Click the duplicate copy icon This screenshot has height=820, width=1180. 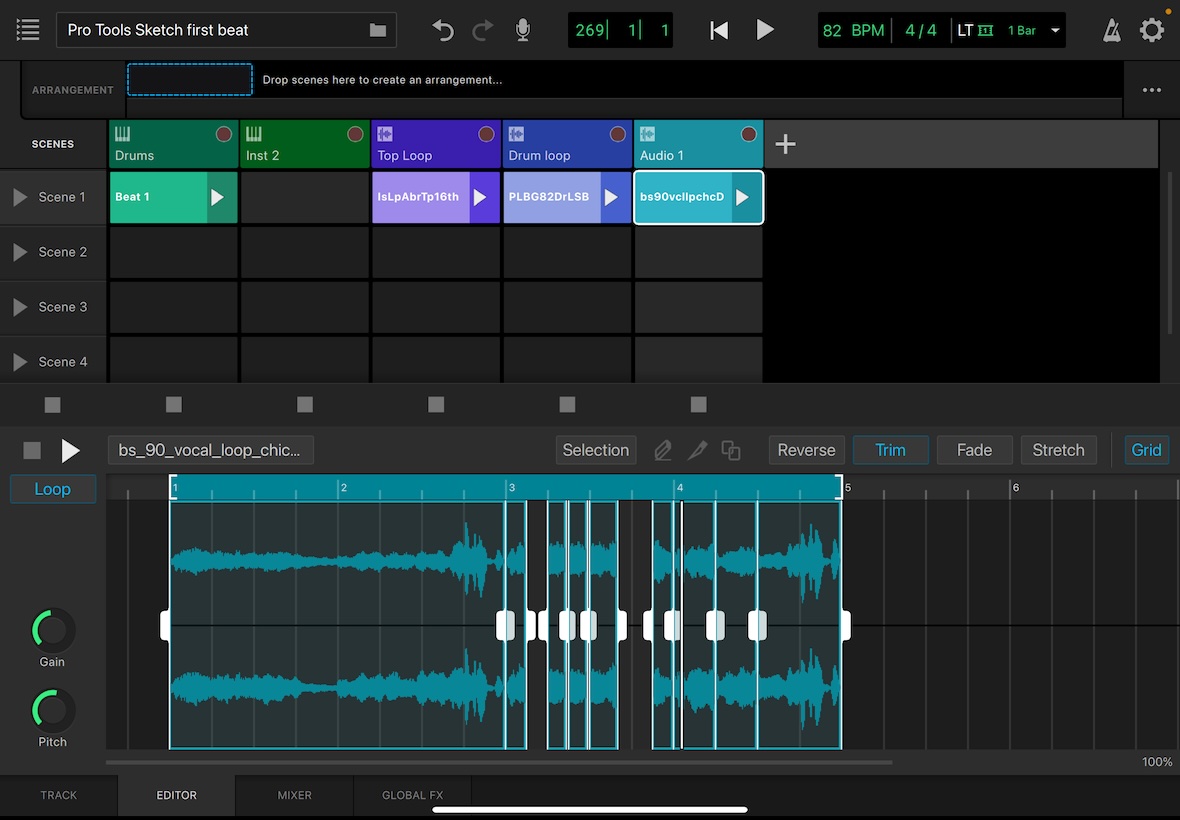click(x=731, y=450)
